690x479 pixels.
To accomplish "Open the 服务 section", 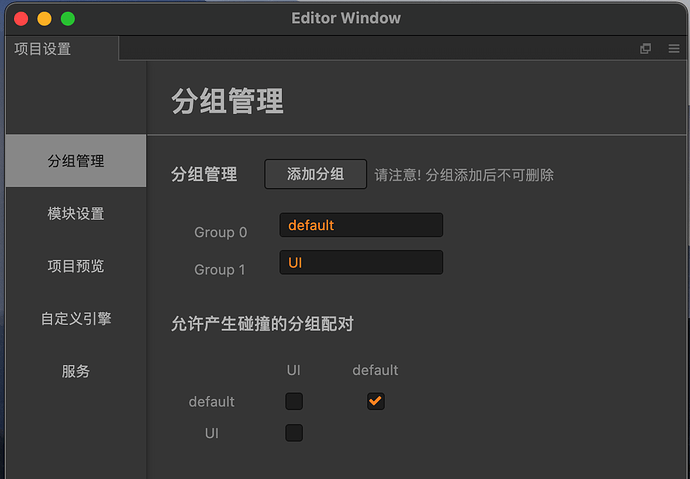I will (x=76, y=371).
